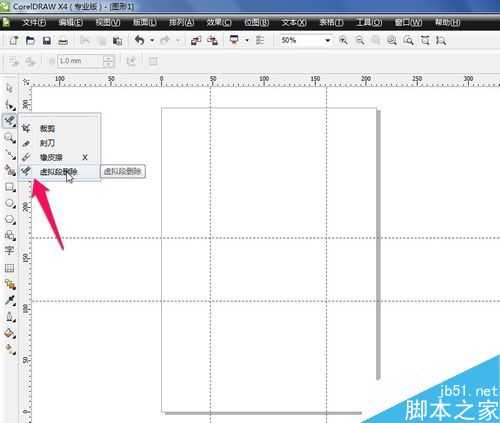Click the width field spinner arrows
Viewport: 500px width, 423px height.
click(x=108, y=61)
